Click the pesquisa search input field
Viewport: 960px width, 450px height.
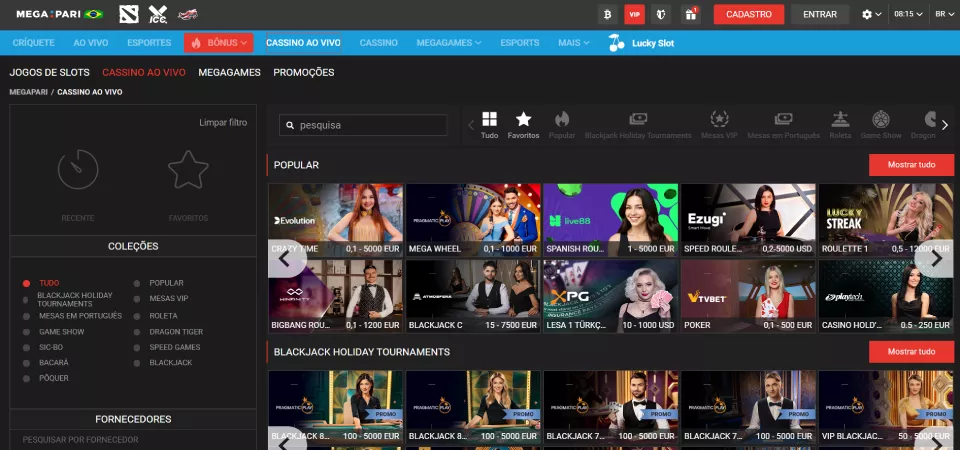point(363,125)
